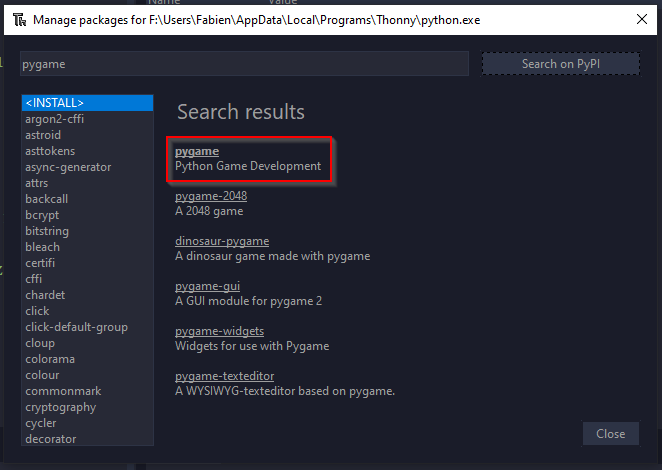Open the pygame-widgets search result link
The height and width of the screenshot is (470, 662).
220,331
